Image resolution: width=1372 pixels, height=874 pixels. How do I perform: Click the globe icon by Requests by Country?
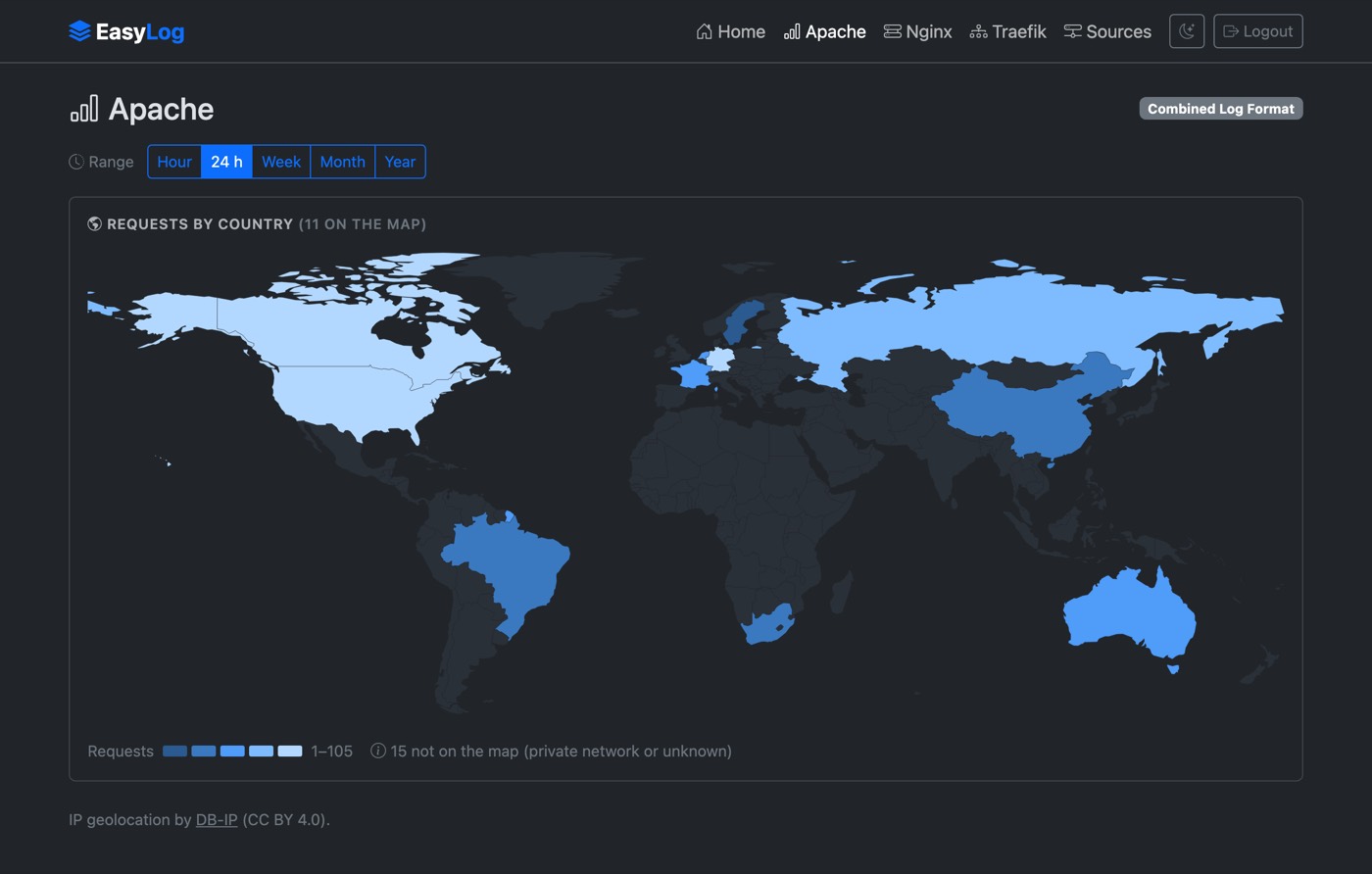94,223
